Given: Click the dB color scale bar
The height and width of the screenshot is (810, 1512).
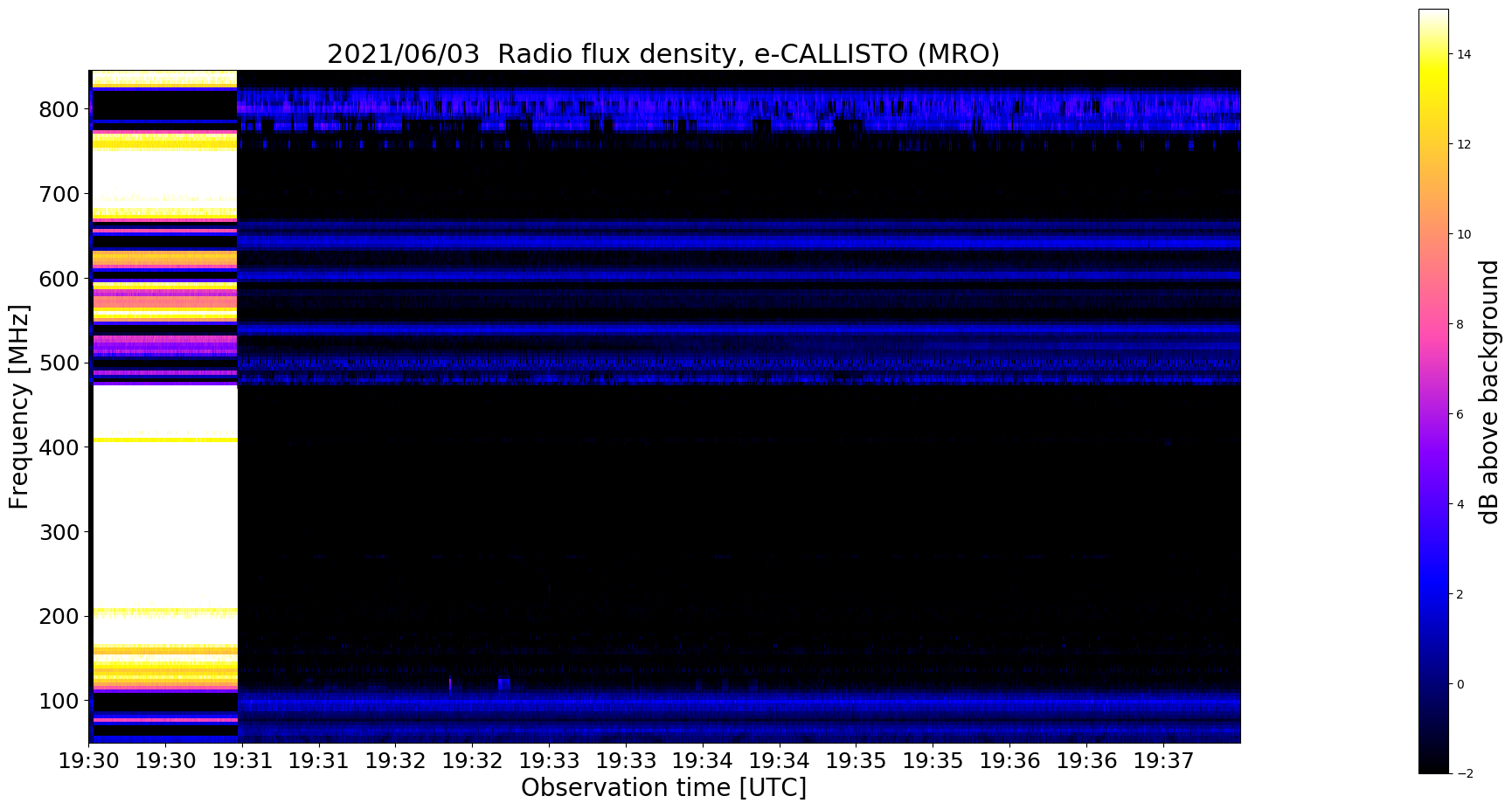Looking at the screenshot, I should pos(1433,391).
